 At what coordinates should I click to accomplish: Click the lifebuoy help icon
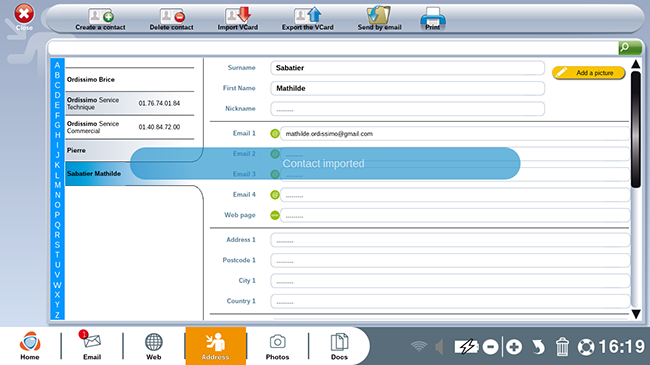click(586, 347)
